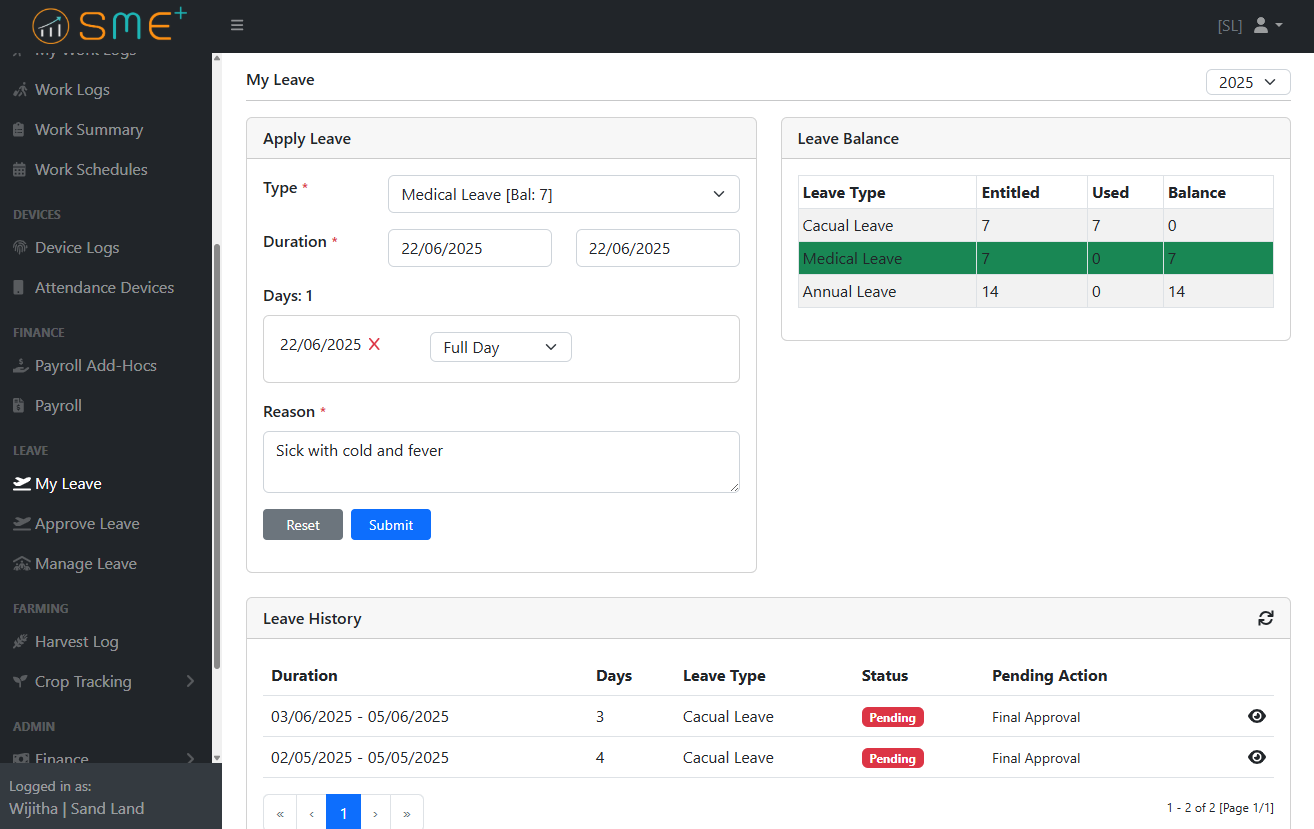
Task: Click the Payroll Add-Hocs hand icon
Action: (20, 365)
